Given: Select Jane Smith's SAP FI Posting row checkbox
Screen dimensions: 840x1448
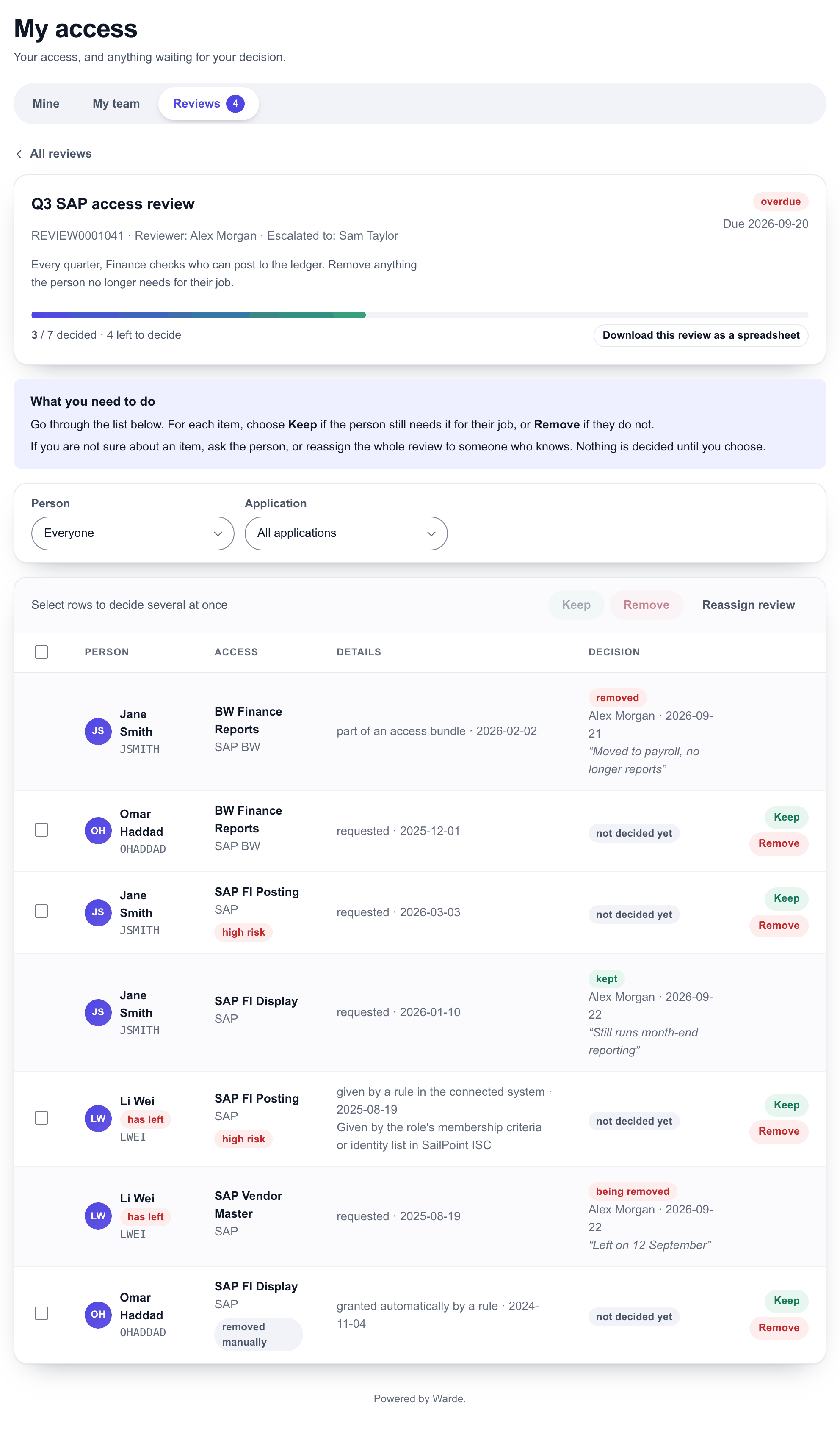Looking at the screenshot, I should click(x=41, y=911).
